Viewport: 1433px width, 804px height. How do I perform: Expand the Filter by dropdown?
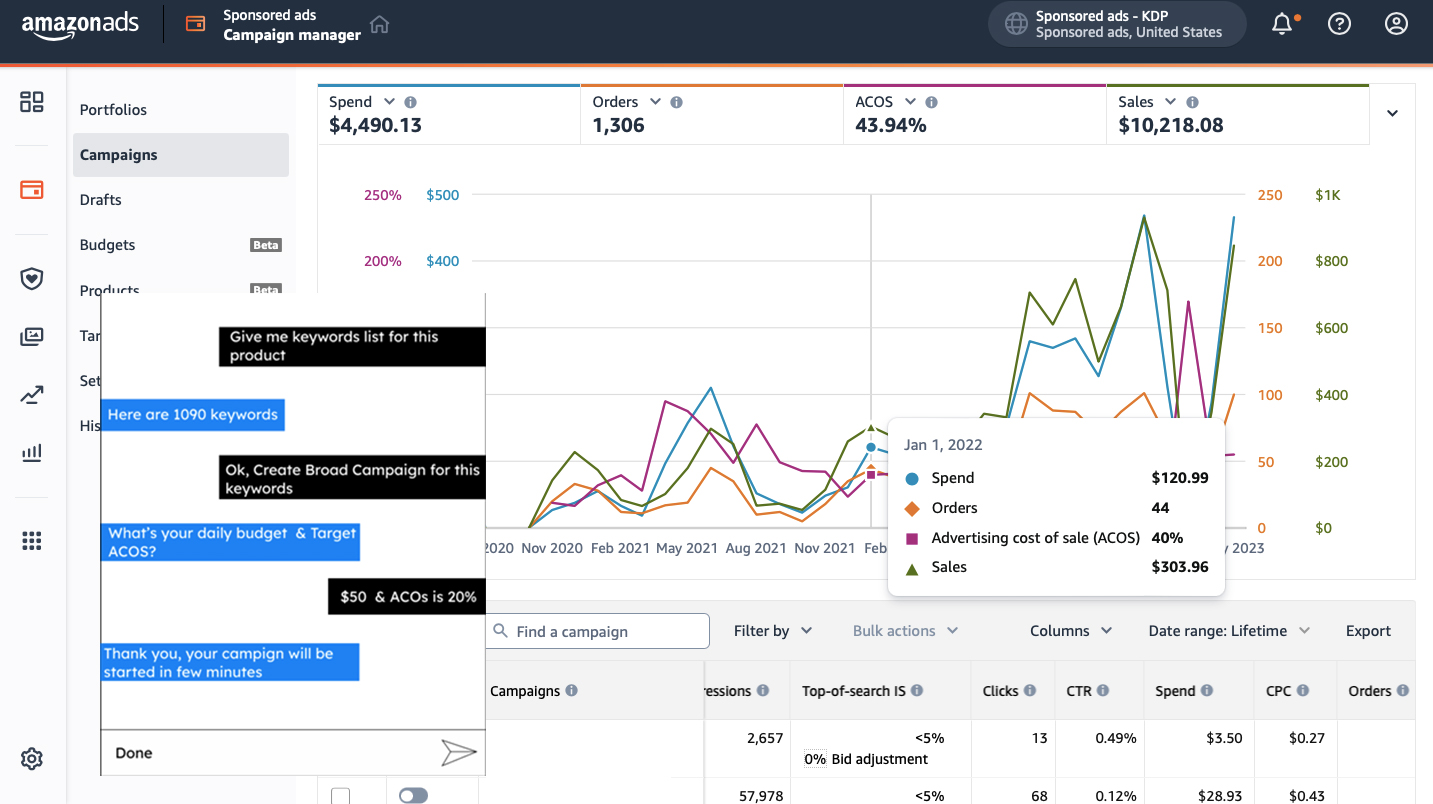coord(772,631)
